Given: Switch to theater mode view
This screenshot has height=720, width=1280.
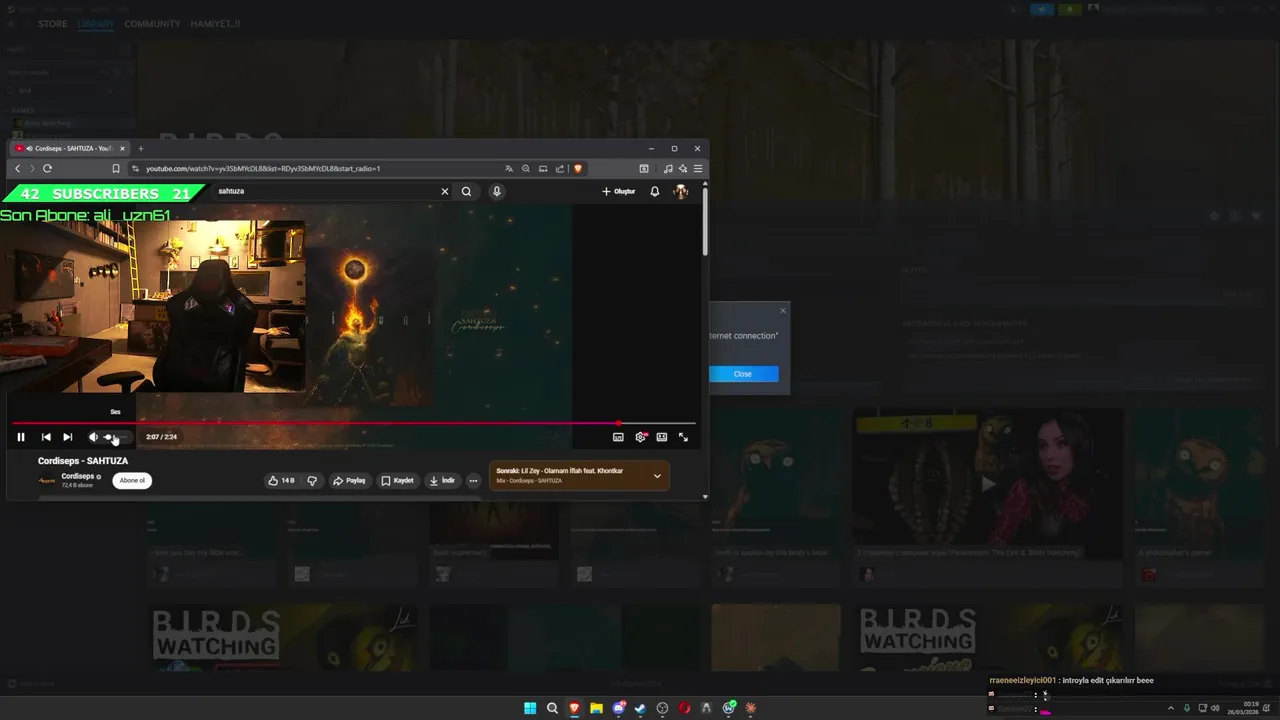Looking at the screenshot, I should point(662,437).
